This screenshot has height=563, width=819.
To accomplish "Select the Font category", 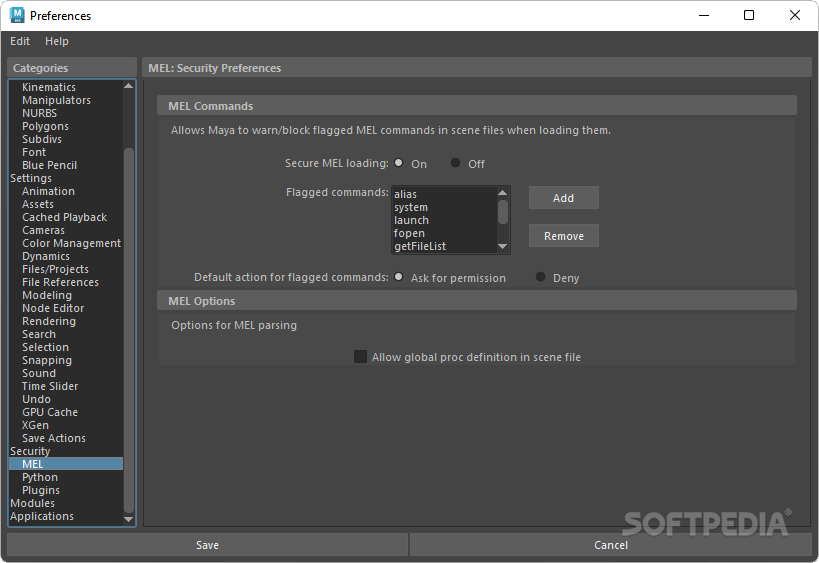I will 66,153.
